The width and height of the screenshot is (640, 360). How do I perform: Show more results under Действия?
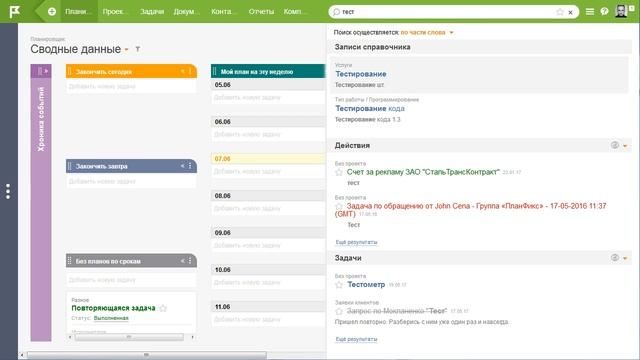click(x=356, y=242)
